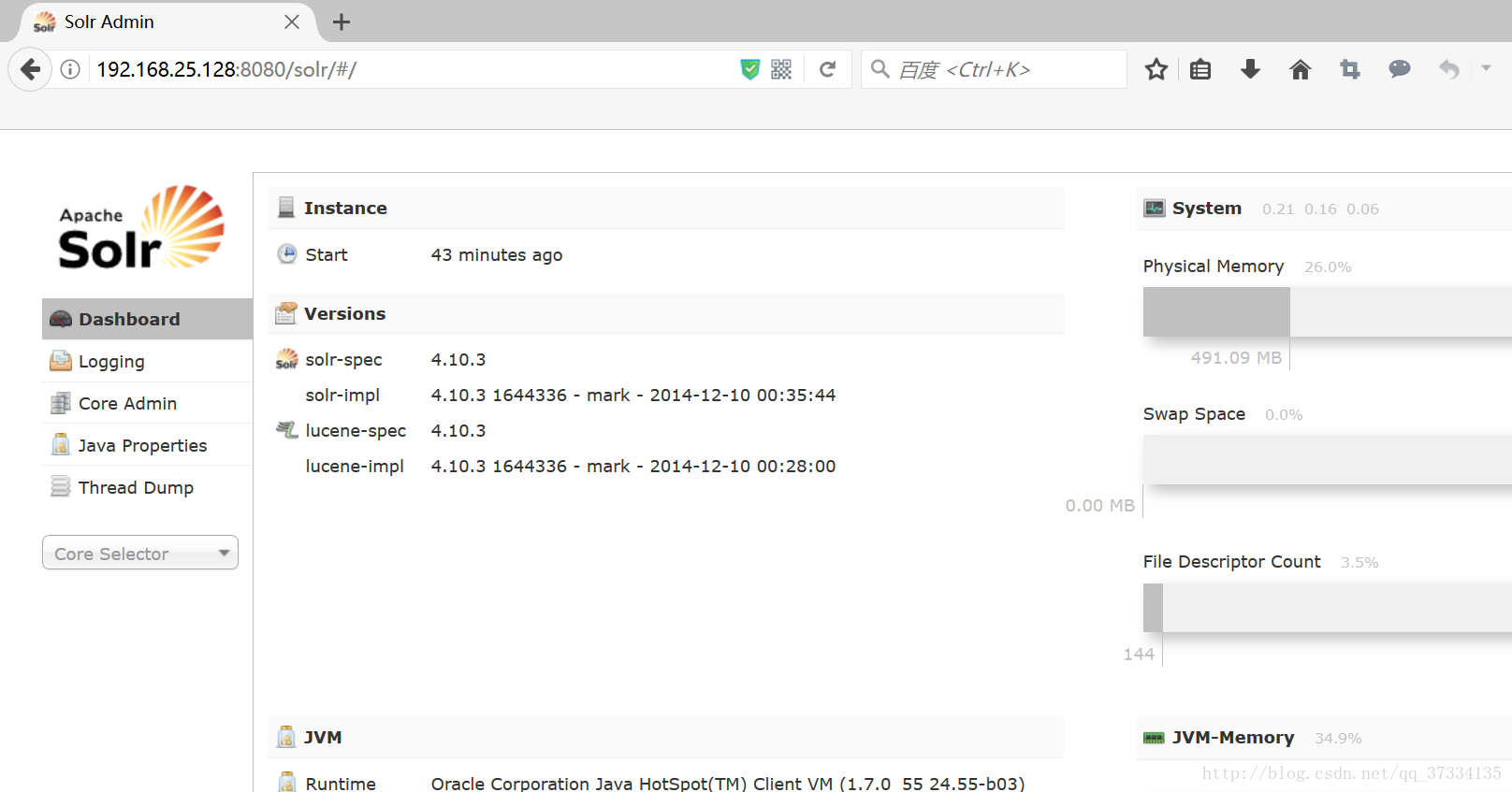This screenshot has height=792, width=1512.
Task: Close the Solr Admin tab
Action: pos(292,22)
